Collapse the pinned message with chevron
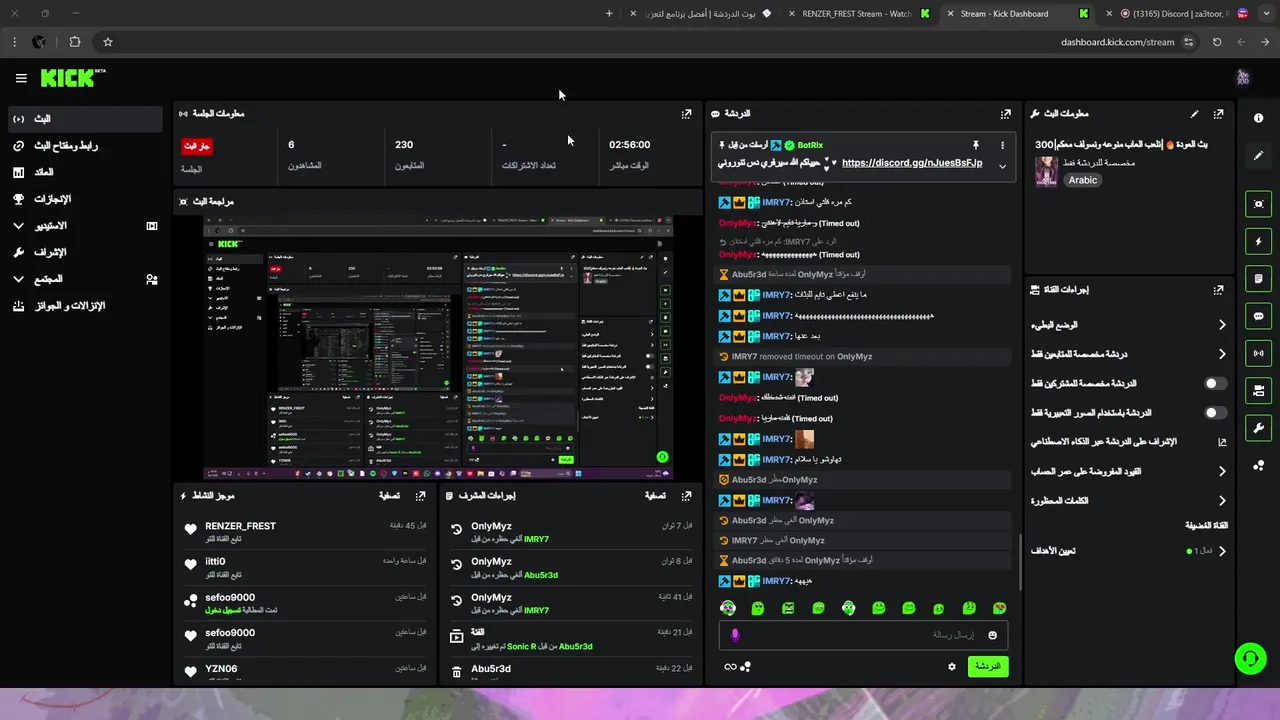The image size is (1280, 720). point(1002,166)
